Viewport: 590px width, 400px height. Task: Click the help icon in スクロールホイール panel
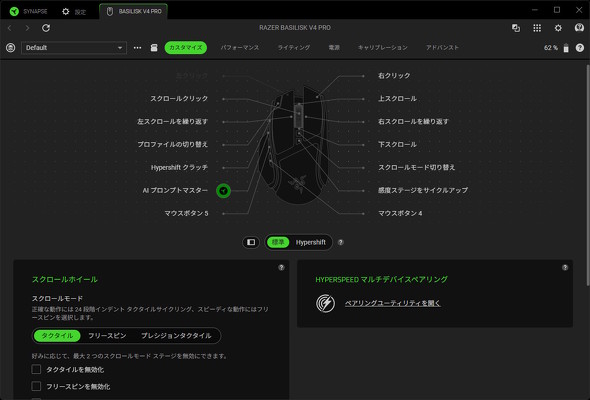click(x=281, y=268)
